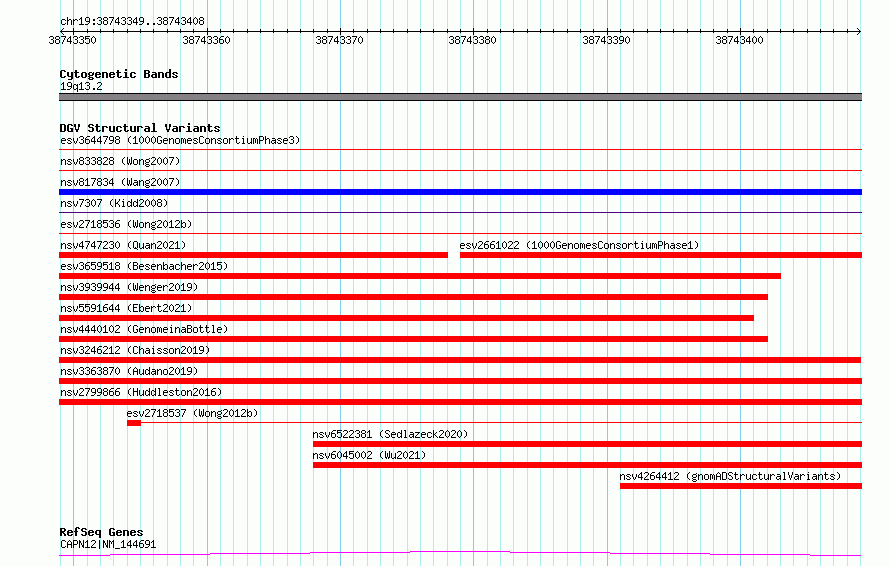Open the nsv4440102 (GenomeinaBottle) variant
890x566 pixels.
(x=144, y=329)
